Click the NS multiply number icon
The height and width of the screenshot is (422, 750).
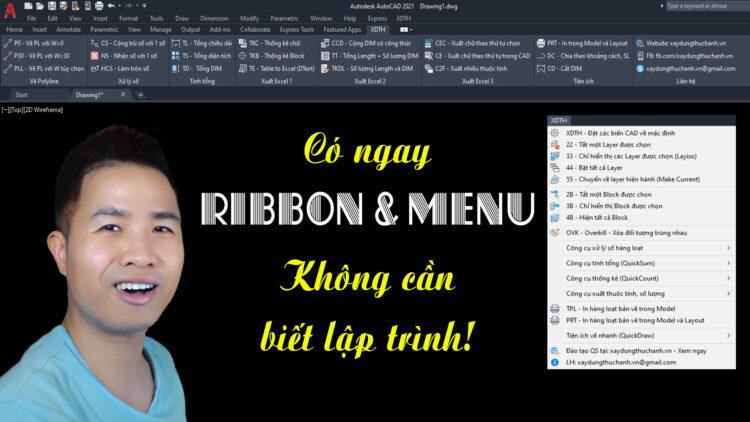pos(95,56)
